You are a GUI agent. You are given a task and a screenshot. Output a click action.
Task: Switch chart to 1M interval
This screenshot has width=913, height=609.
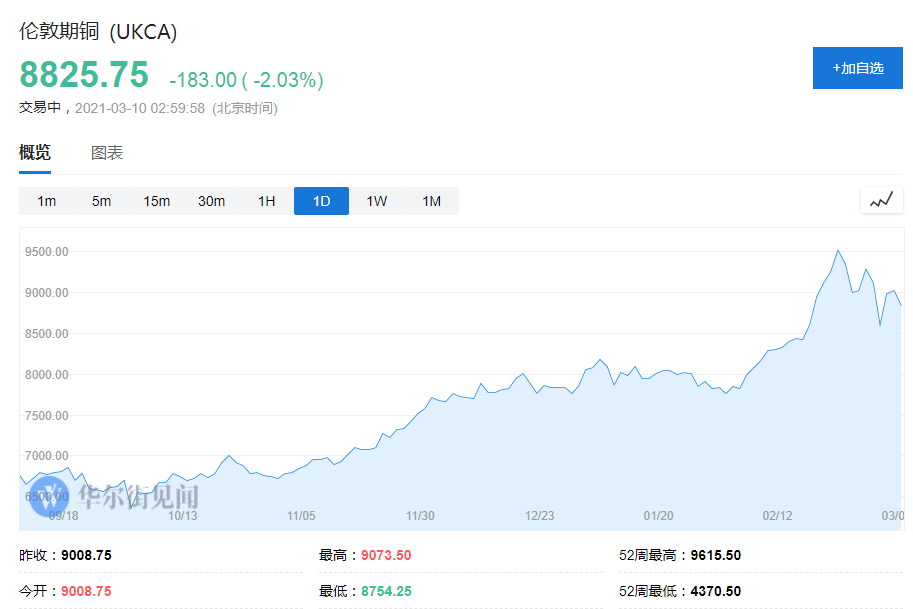coord(431,201)
